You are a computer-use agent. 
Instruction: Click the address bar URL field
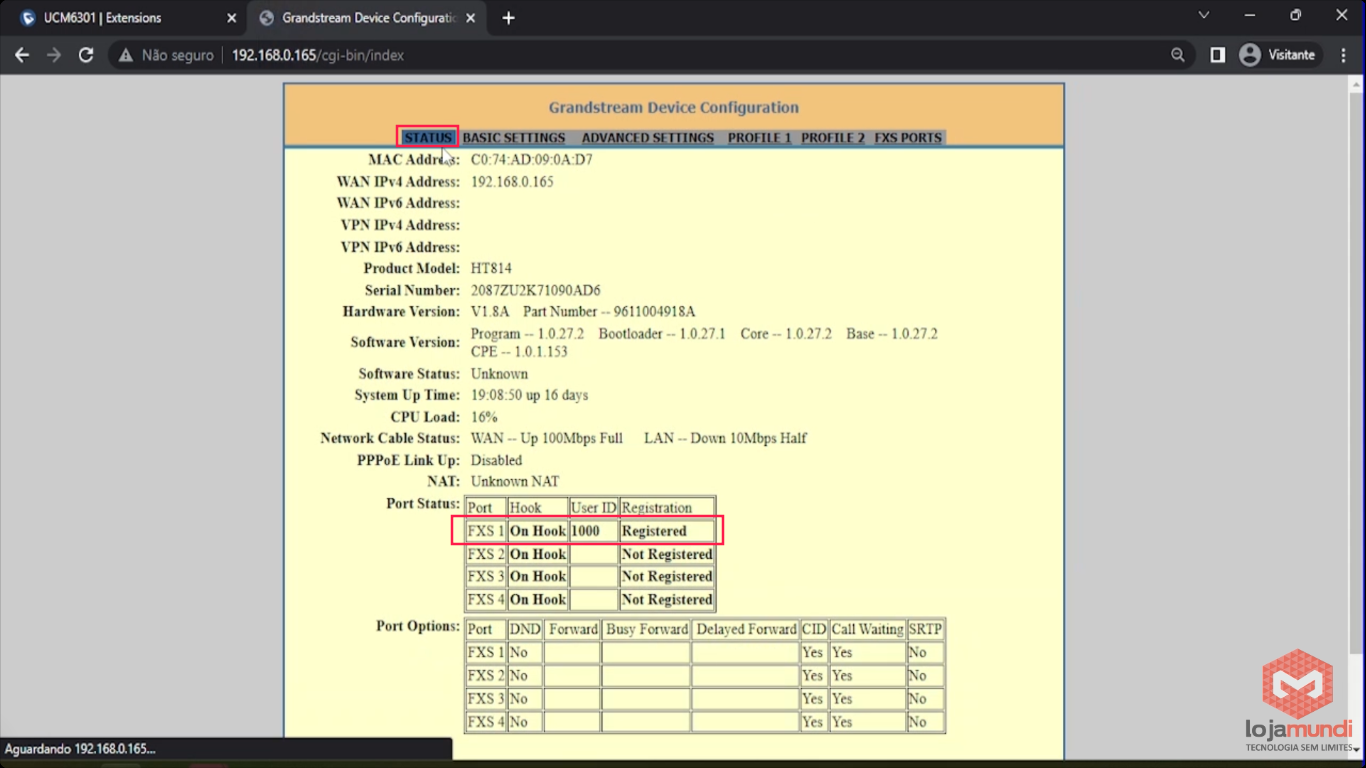point(650,55)
